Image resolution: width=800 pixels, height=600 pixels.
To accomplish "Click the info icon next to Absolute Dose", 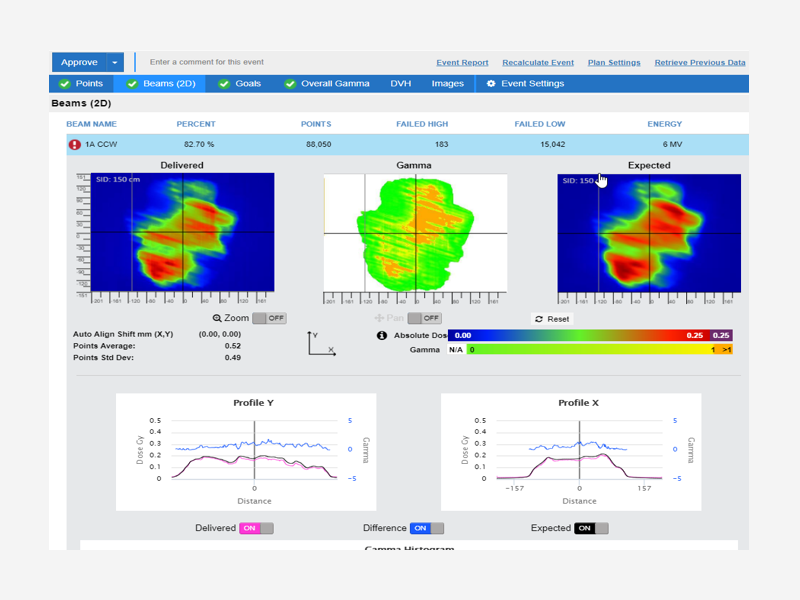I will 382,335.
